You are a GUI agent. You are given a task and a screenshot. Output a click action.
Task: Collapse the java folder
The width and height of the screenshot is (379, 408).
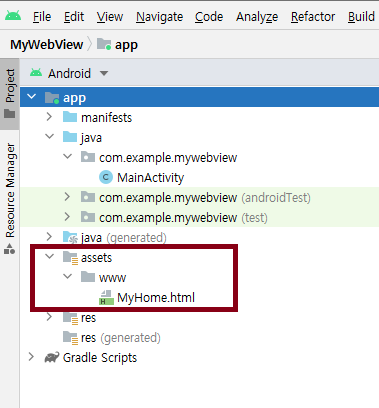pos(50,137)
